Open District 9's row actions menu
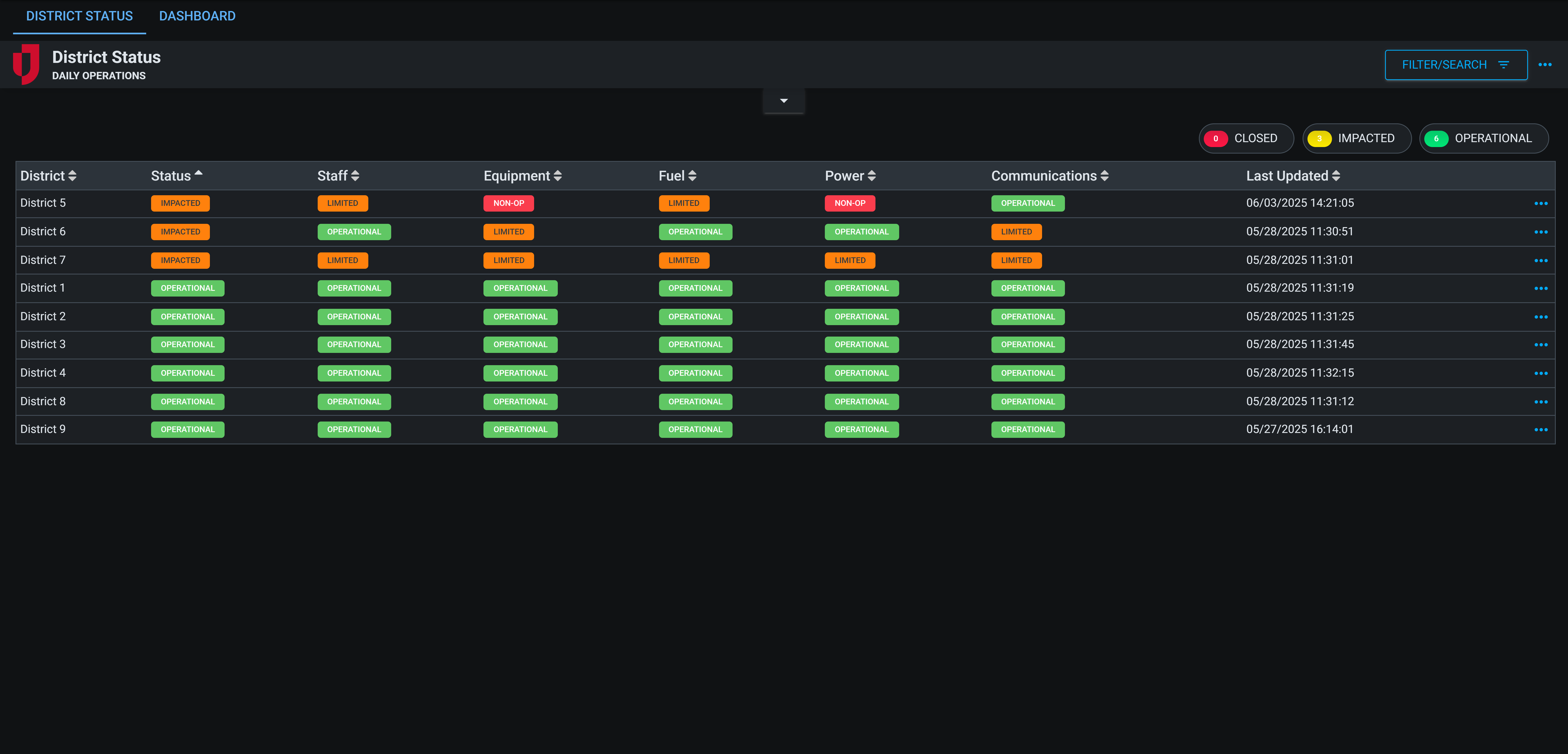The height and width of the screenshot is (754, 1568). coord(1541,429)
